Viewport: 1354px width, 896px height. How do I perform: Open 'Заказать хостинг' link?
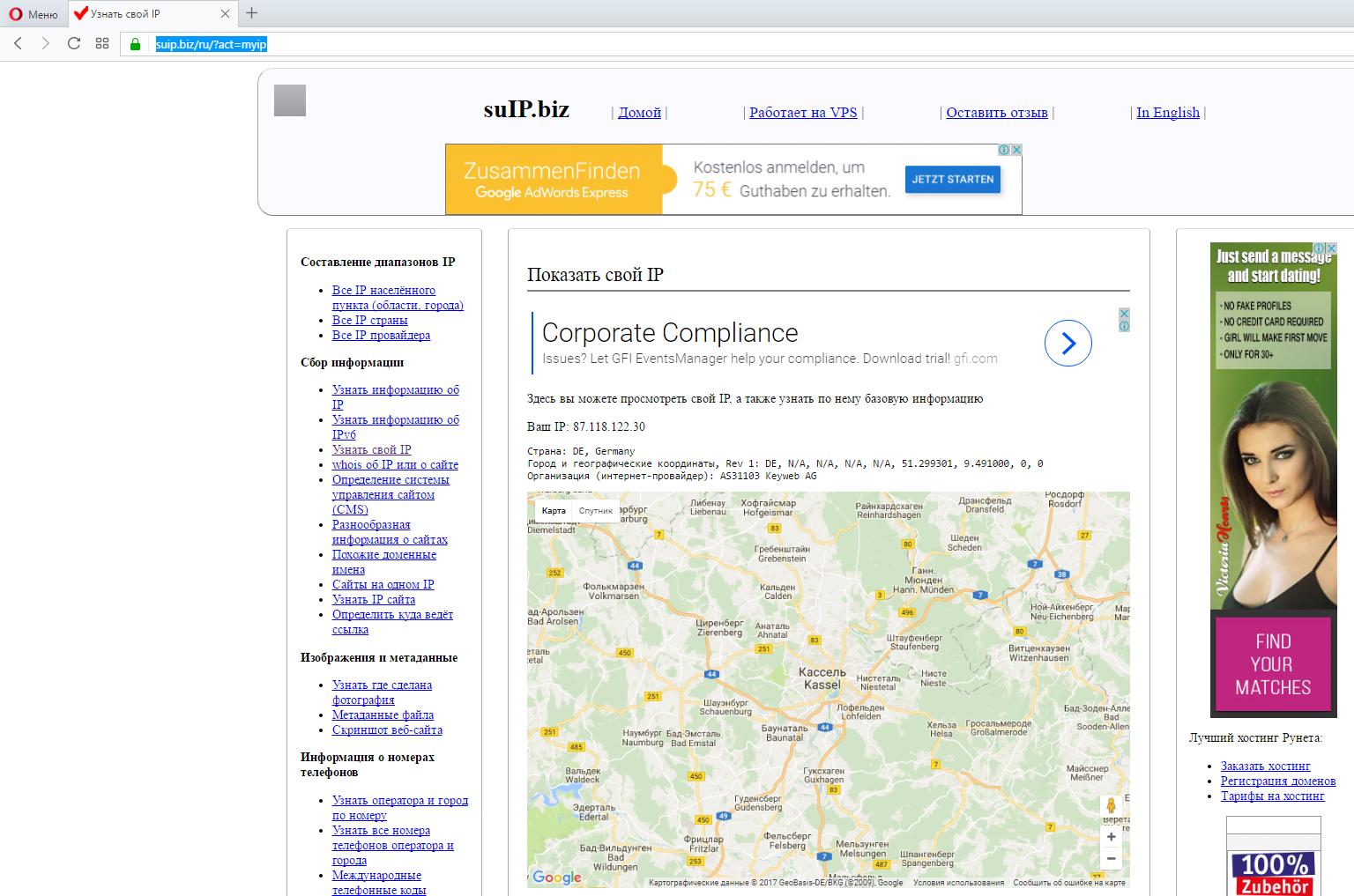point(1265,766)
